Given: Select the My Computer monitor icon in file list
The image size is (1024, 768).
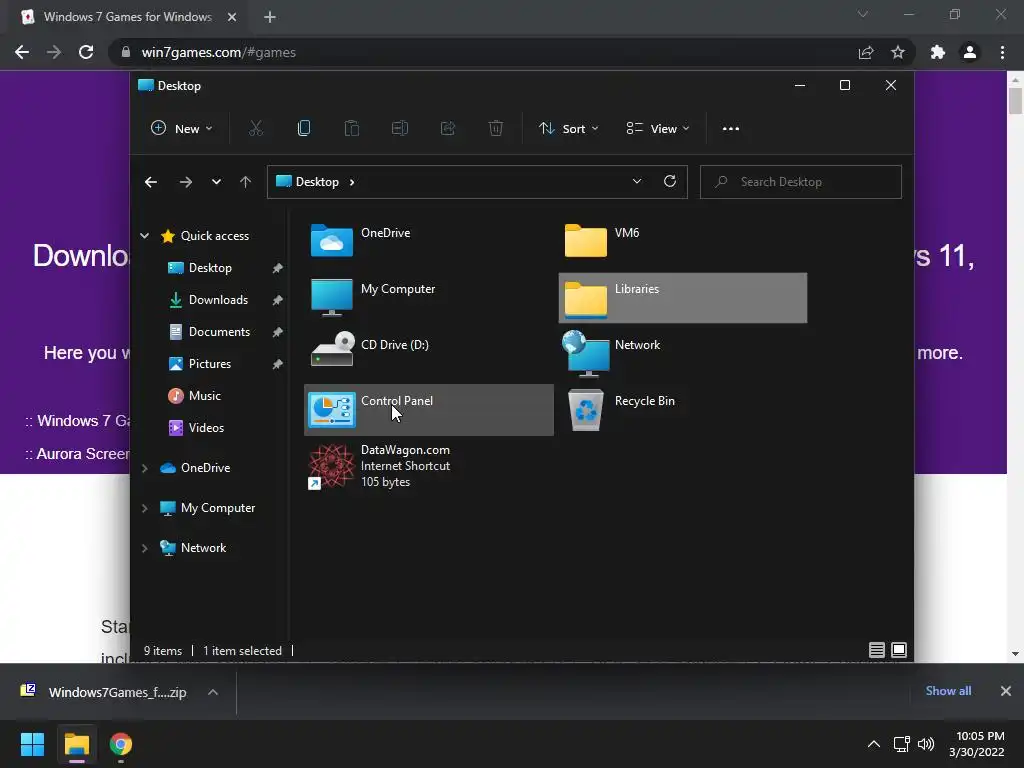Looking at the screenshot, I should [x=332, y=297].
